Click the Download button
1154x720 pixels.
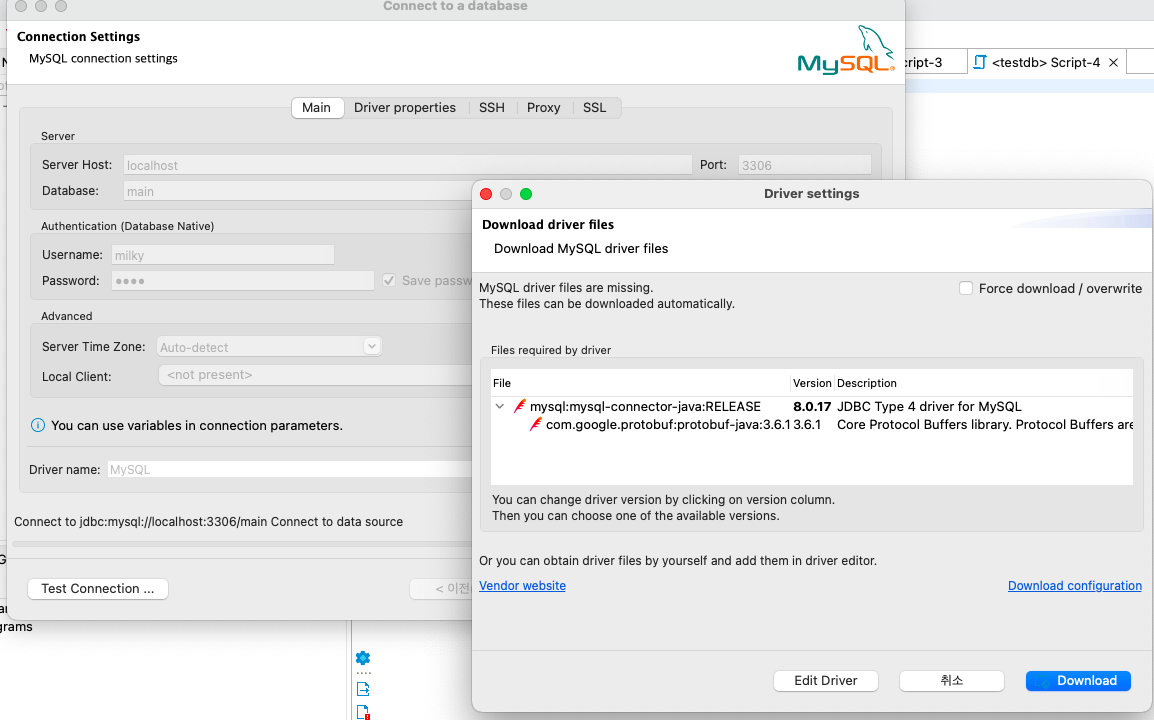[1078, 681]
